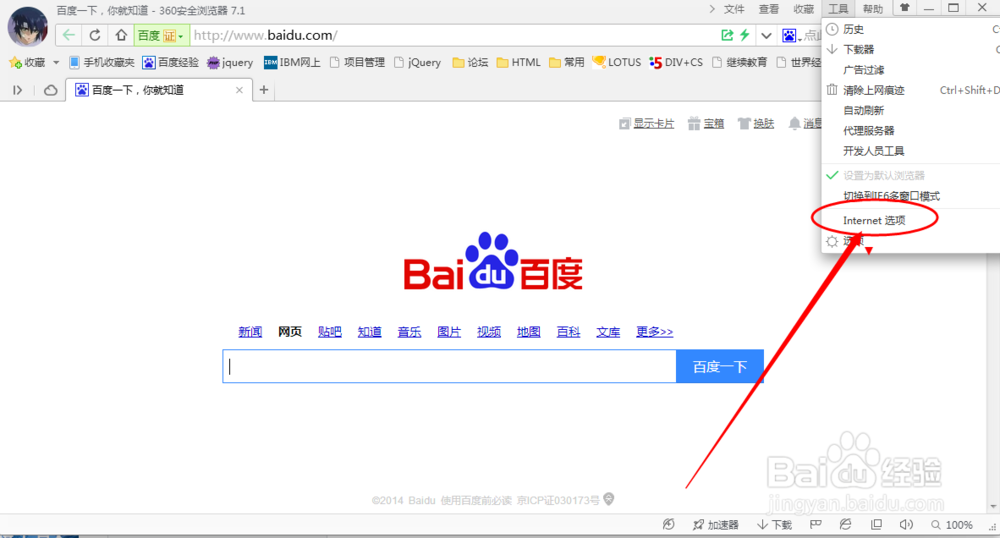Open the 新闻 link
Image resolution: width=1000 pixels, height=538 pixels.
[x=250, y=332]
